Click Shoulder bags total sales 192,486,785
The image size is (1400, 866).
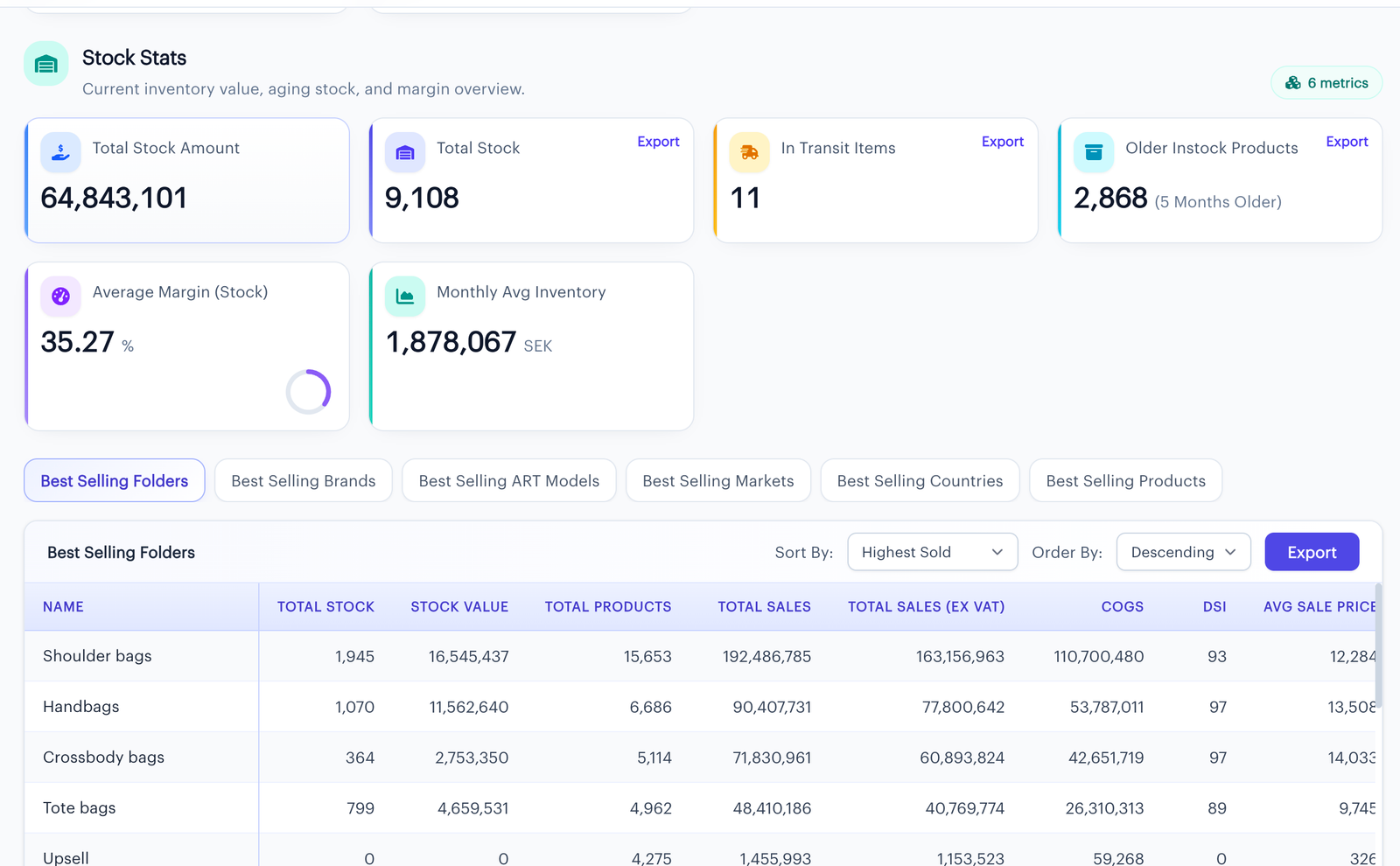click(766, 657)
